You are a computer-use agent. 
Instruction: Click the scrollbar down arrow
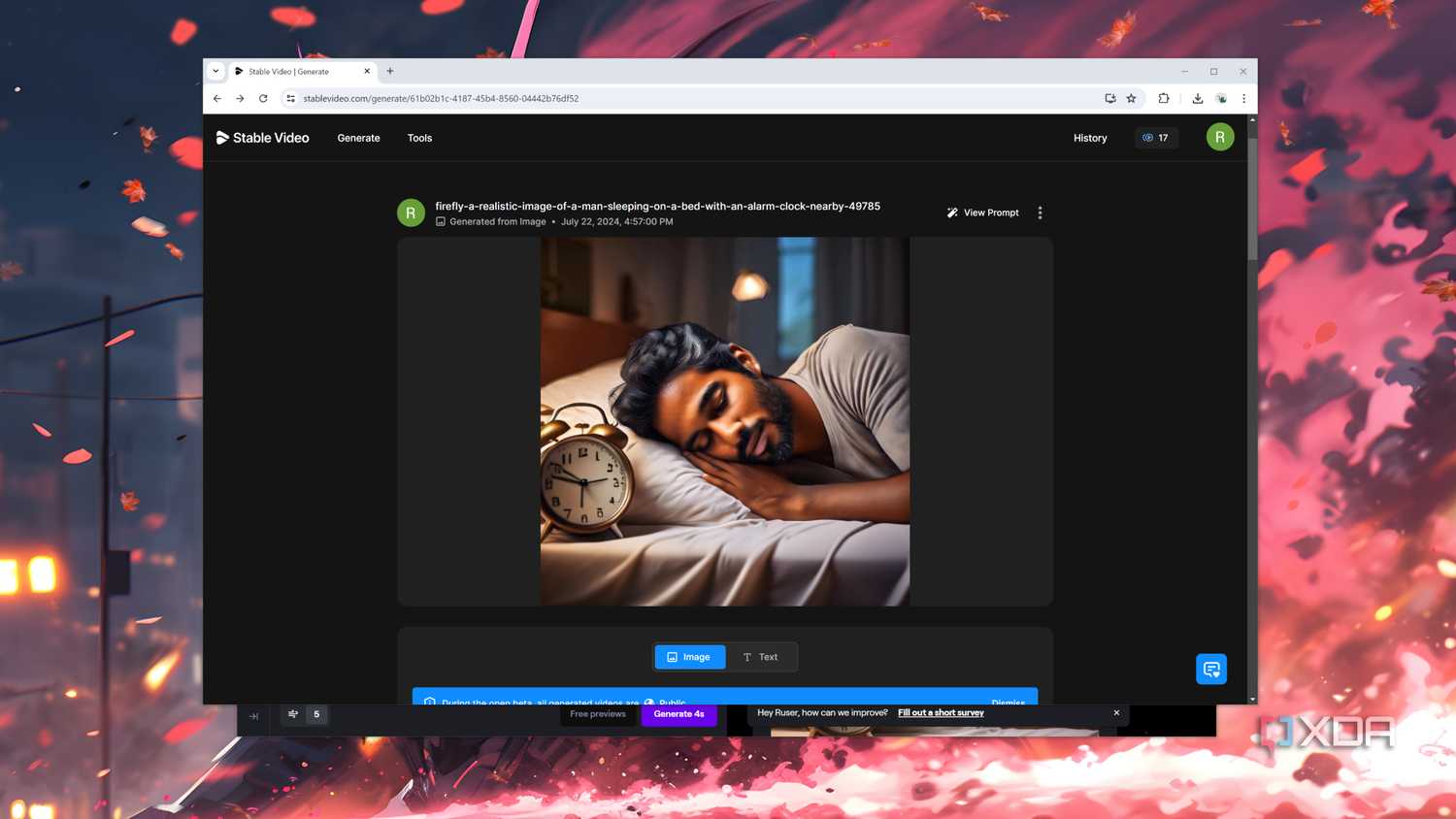coord(1252,699)
